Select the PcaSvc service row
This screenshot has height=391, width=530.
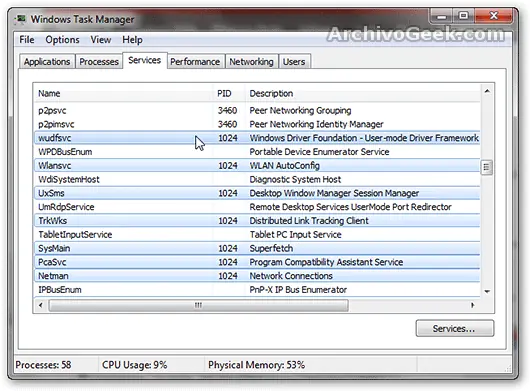click(257, 262)
